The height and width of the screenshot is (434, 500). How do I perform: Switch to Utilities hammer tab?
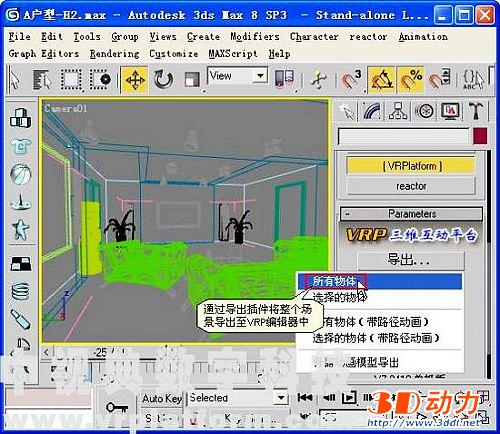pyautogui.click(x=476, y=111)
